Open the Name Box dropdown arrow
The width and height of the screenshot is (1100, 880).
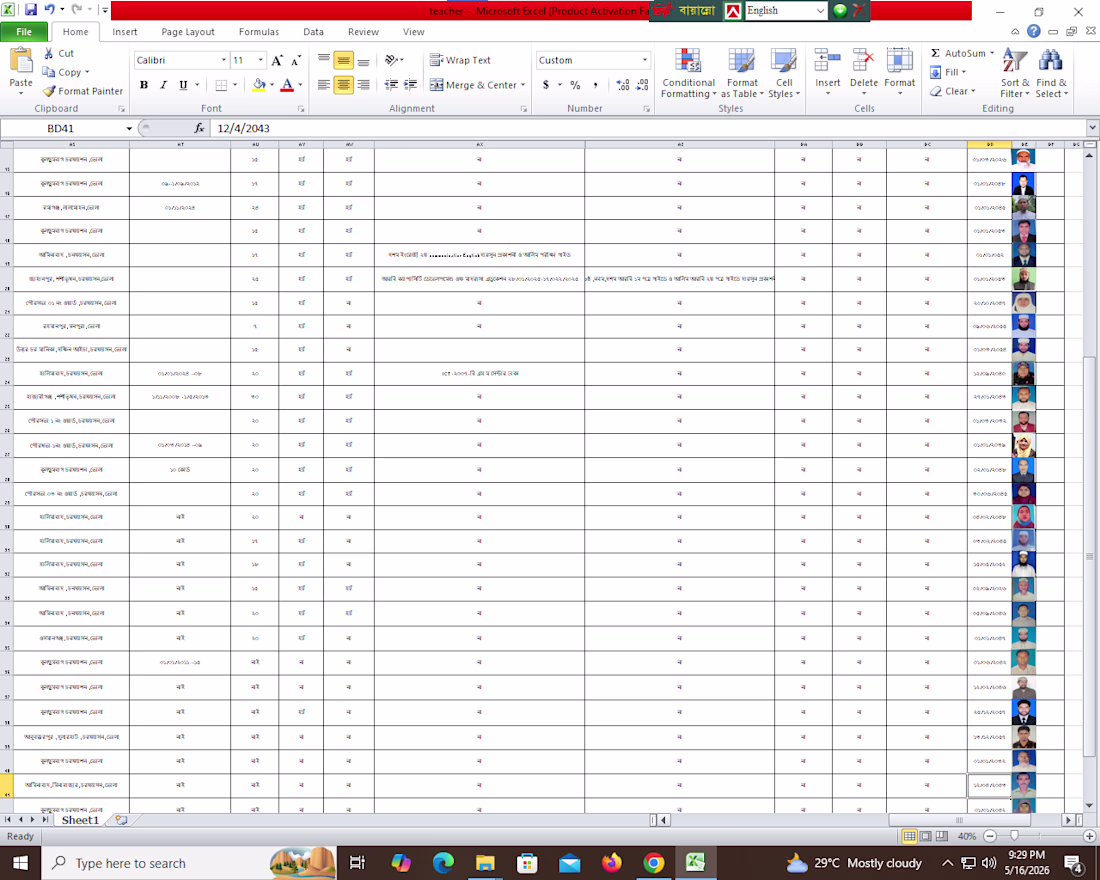click(x=129, y=128)
